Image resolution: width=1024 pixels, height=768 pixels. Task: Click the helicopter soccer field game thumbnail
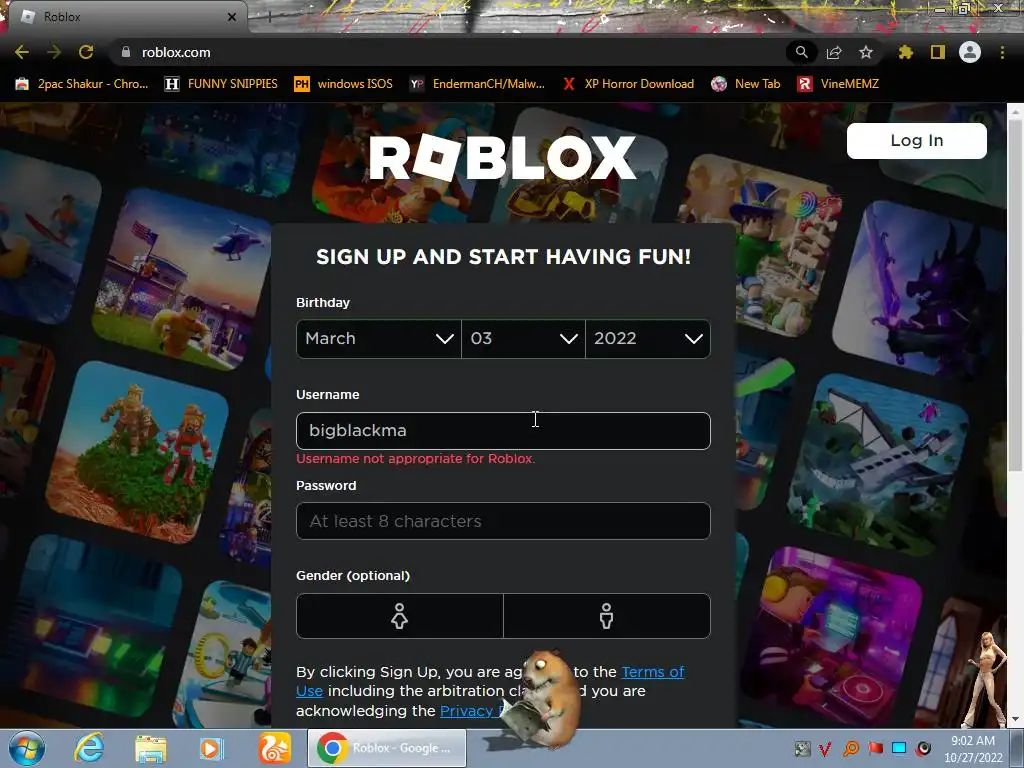click(183, 278)
